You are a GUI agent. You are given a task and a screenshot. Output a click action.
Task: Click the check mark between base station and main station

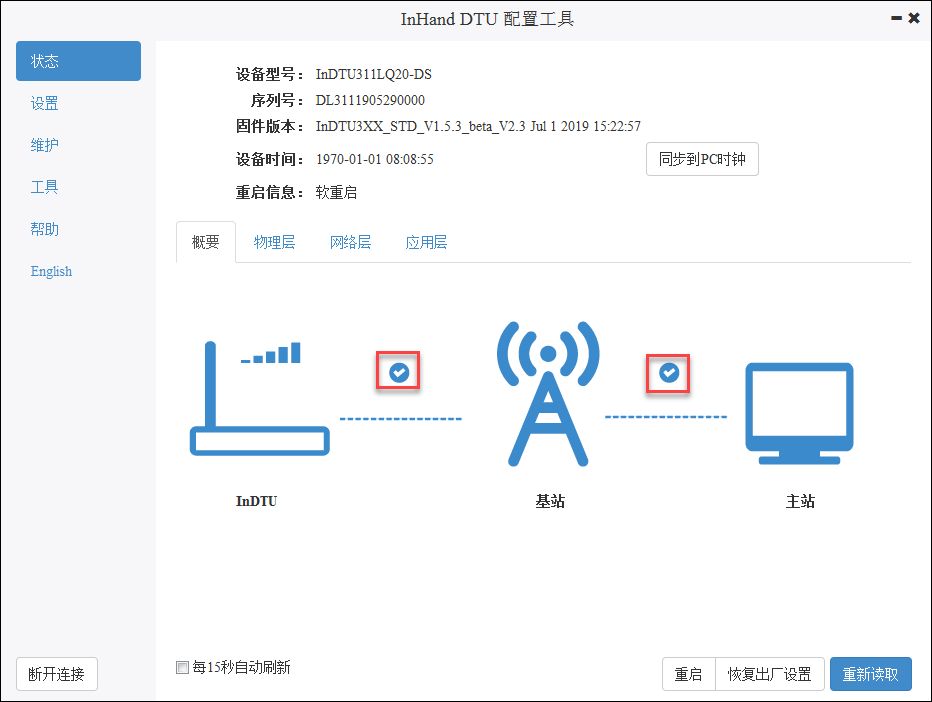click(x=669, y=373)
